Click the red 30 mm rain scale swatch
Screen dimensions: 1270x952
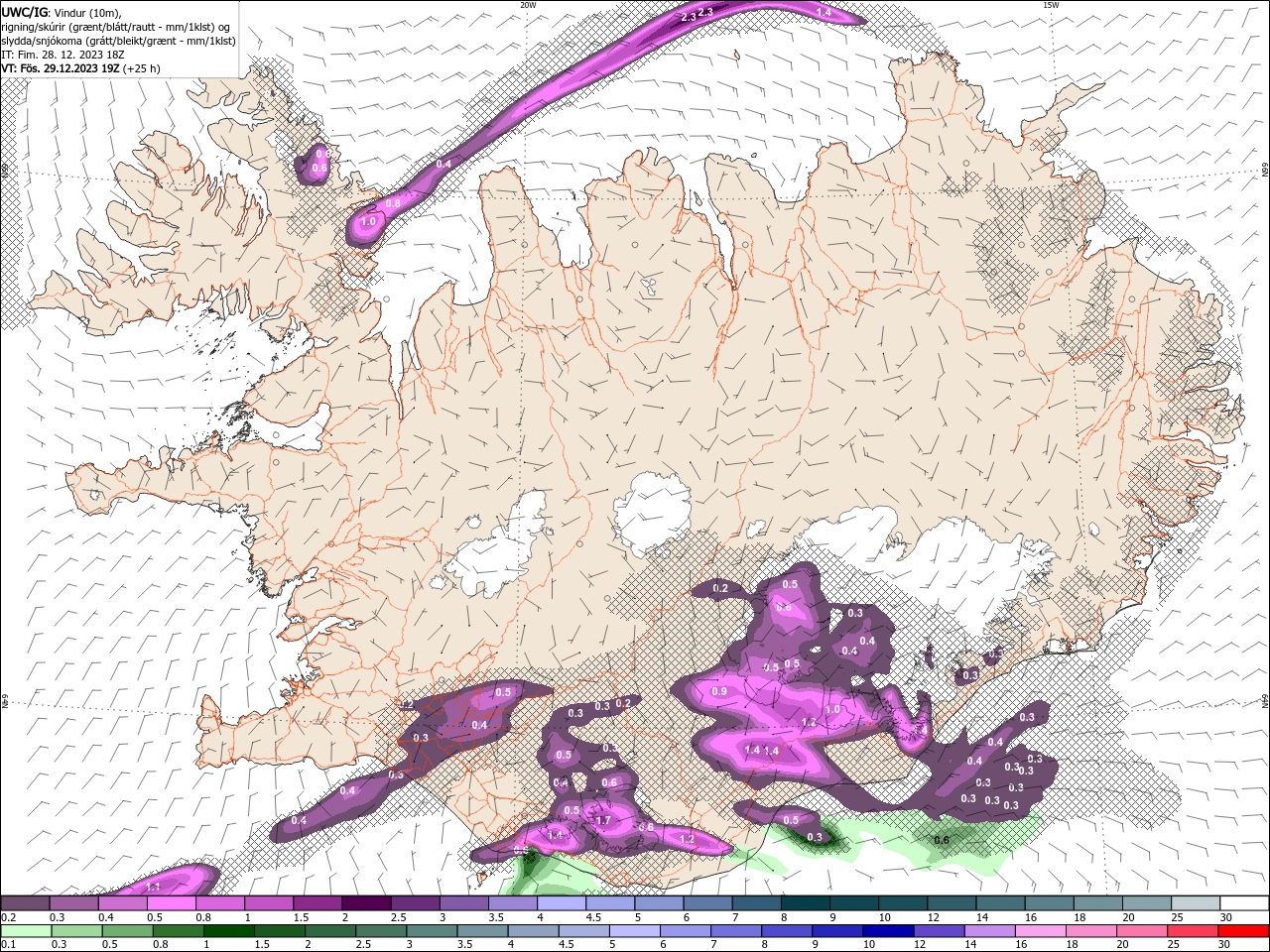click(1243, 931)
